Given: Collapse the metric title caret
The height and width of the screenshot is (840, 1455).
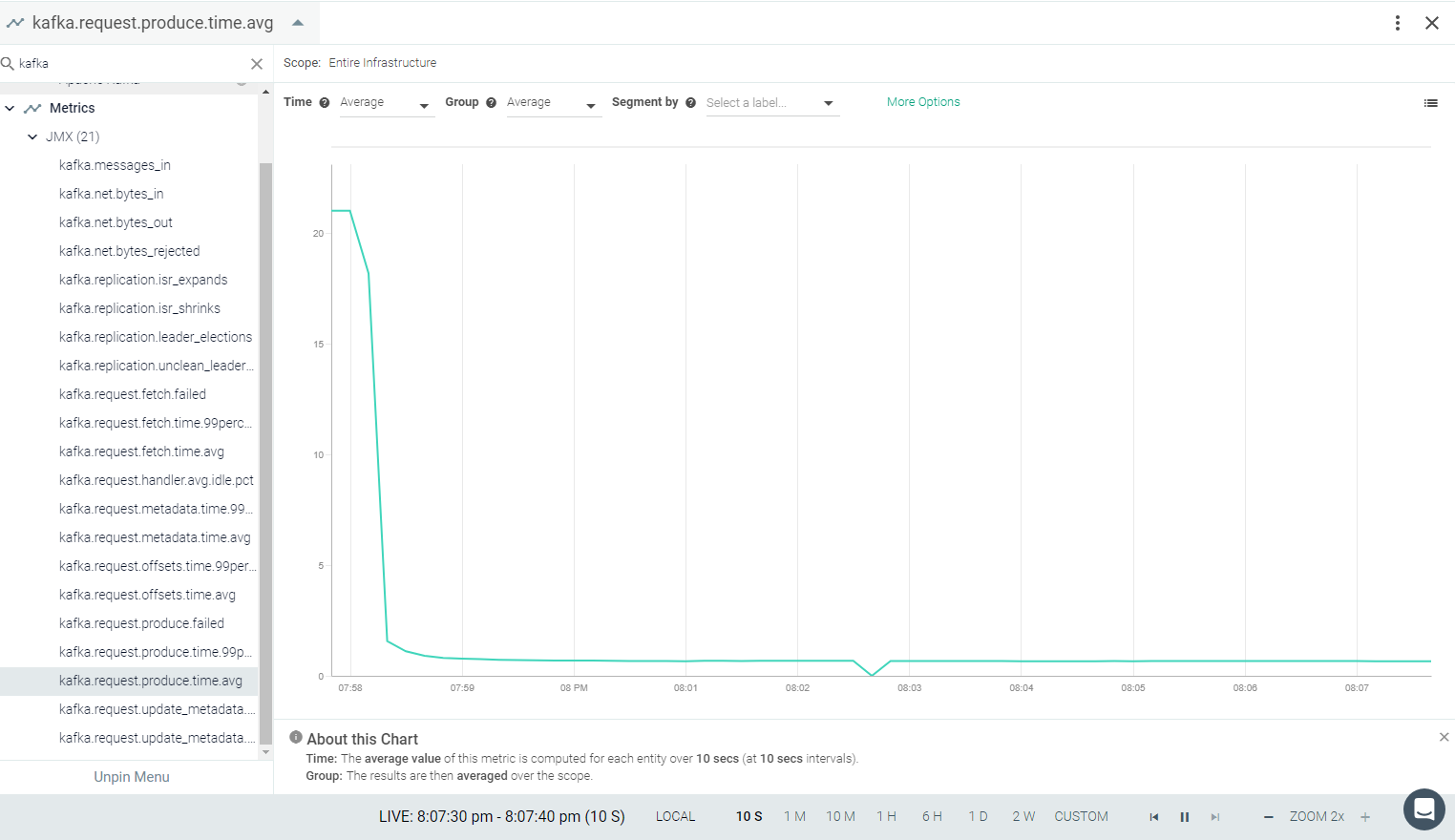Looking at the screenshot, I should [x=298, y=23].
